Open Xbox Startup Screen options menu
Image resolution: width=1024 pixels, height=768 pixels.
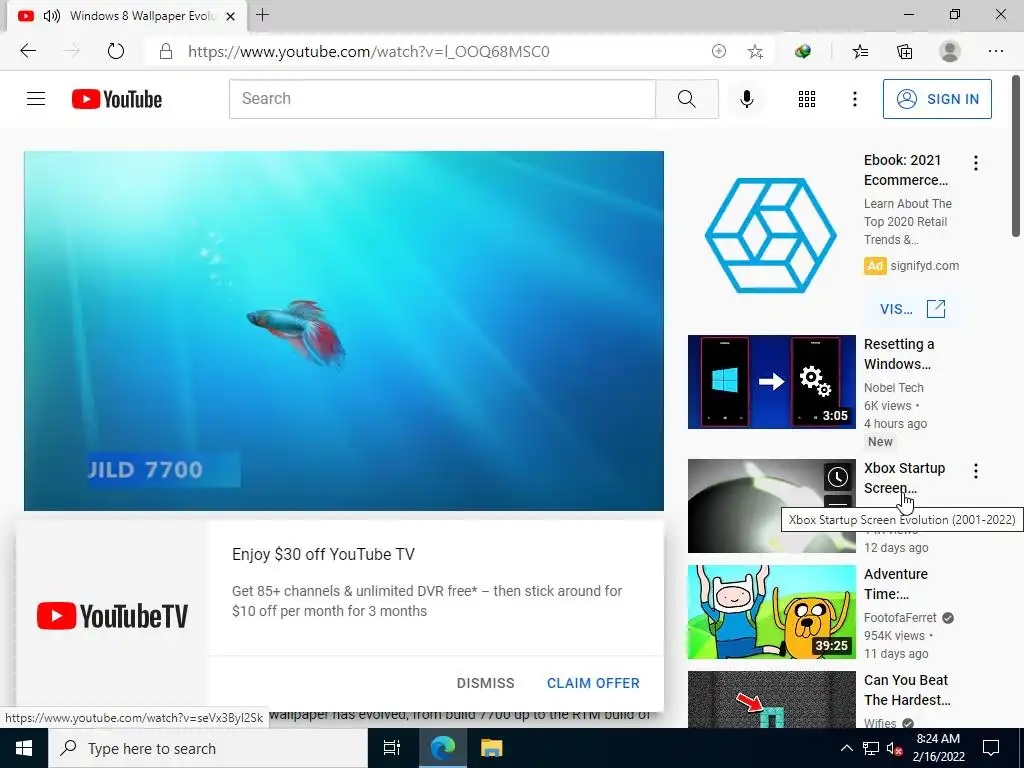click(x=976, y=471)
